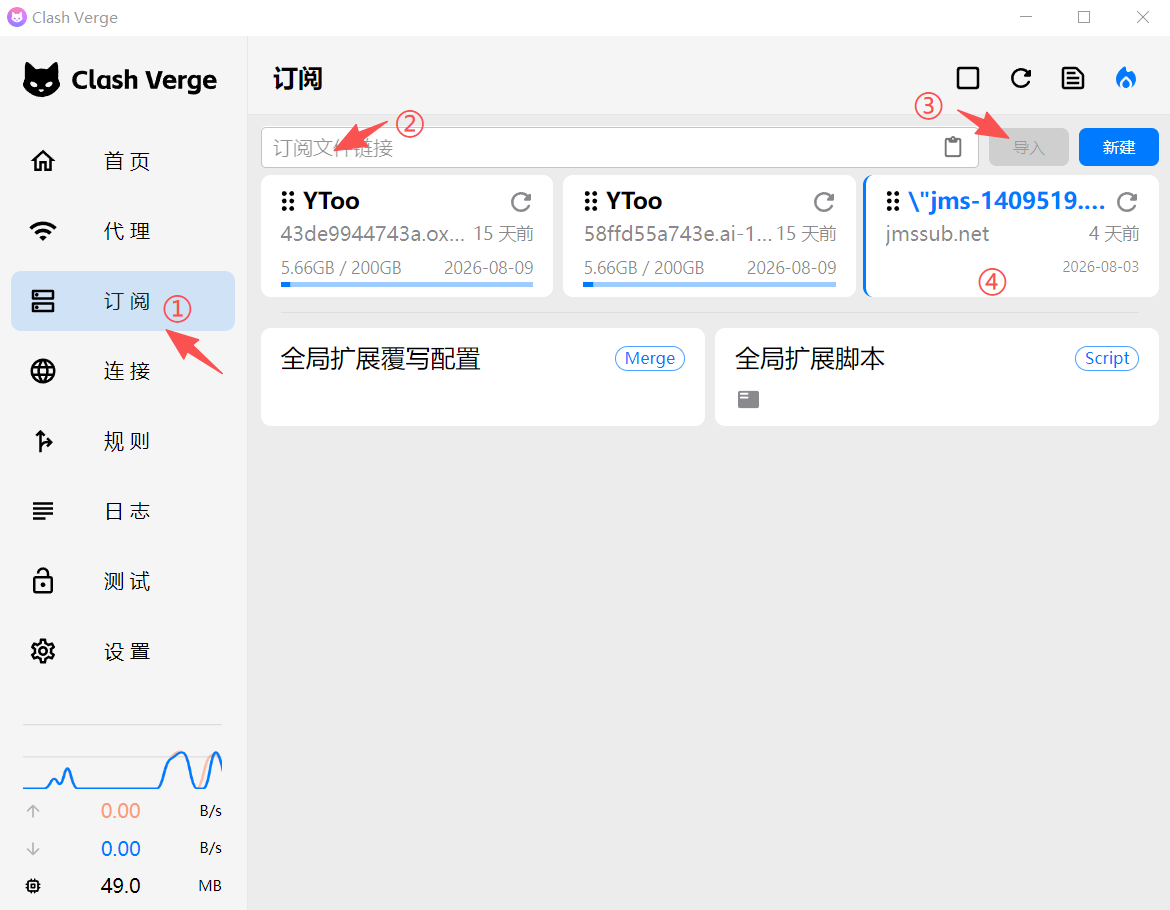Click the gray console icon under 全局扩展脚本

click(x=748, y=400)
